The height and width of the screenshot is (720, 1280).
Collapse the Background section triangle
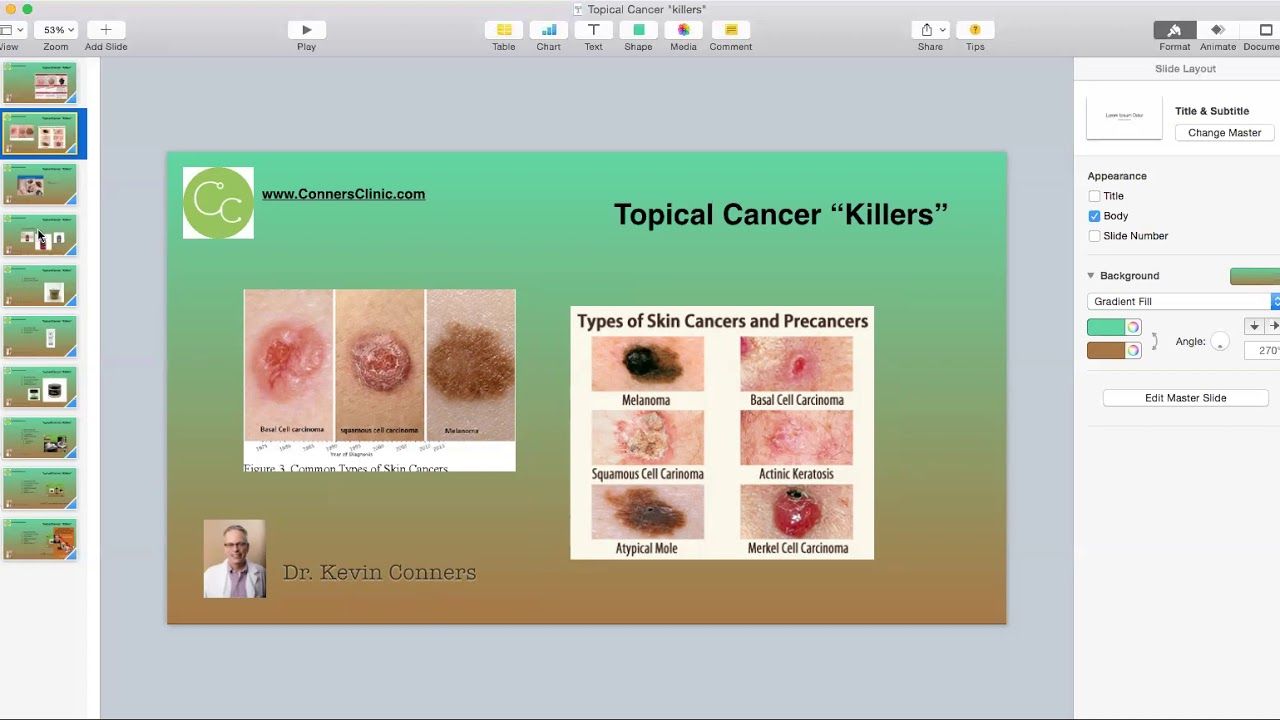pyautogui.click(x=1091, y=276)
